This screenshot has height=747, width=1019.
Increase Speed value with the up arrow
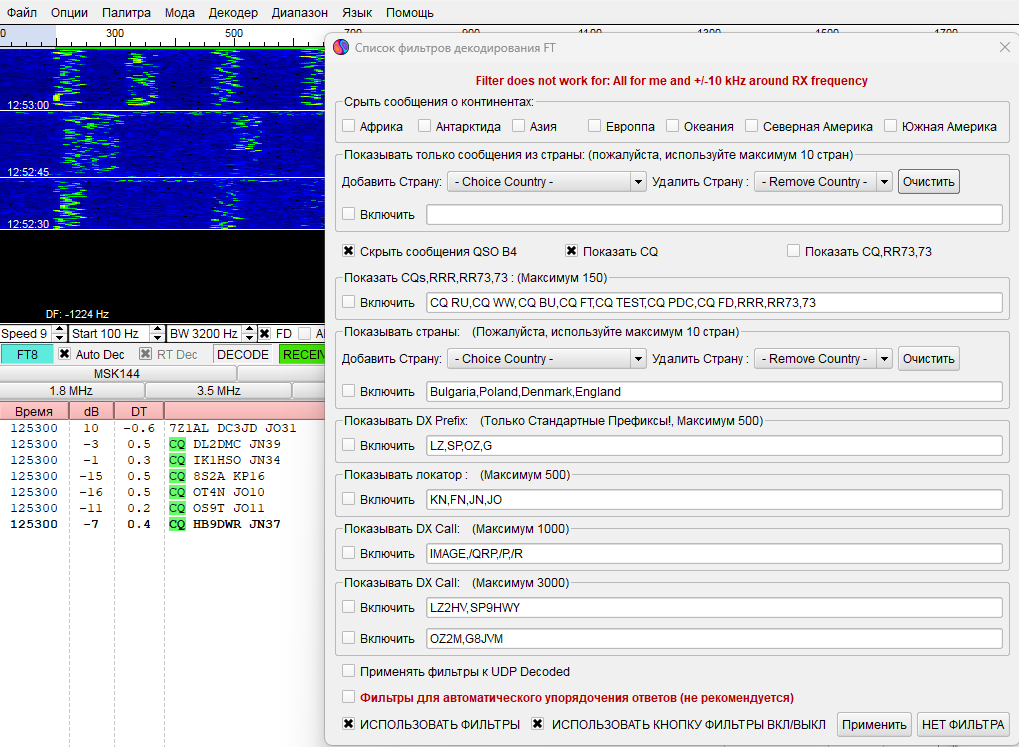59,329
